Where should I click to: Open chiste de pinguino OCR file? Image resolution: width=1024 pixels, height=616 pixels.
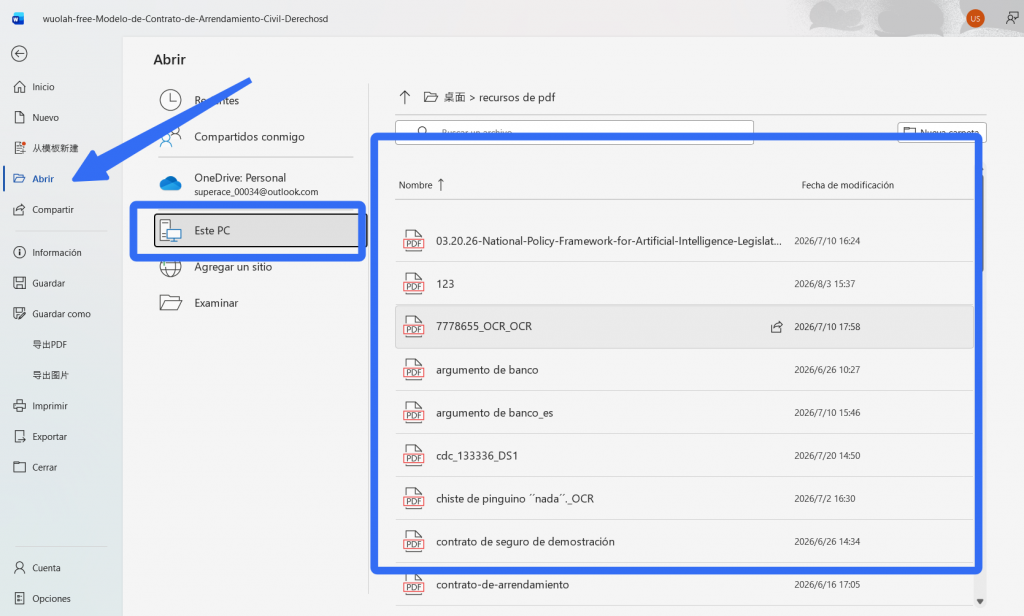coord(684,499)
